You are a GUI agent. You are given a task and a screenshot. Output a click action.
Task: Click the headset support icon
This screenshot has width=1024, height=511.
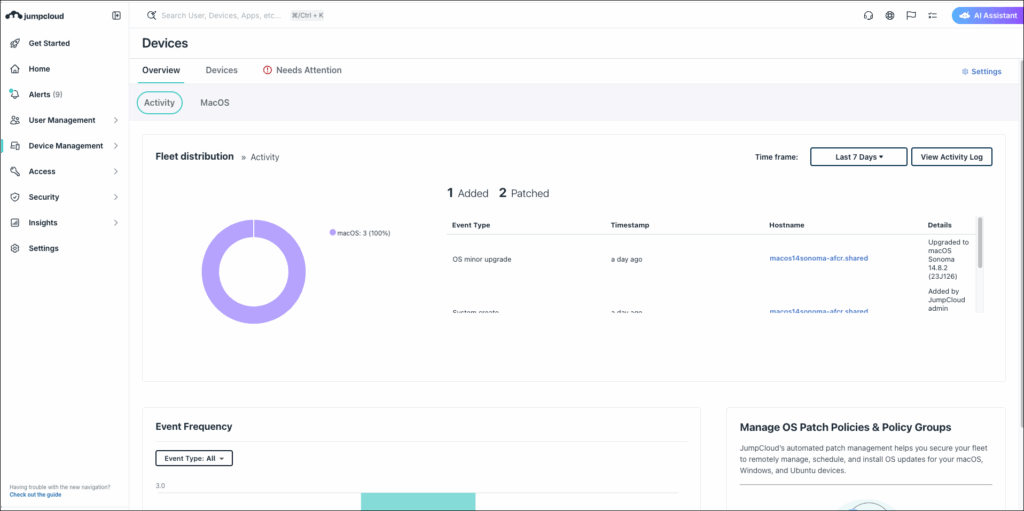(868, 16)
